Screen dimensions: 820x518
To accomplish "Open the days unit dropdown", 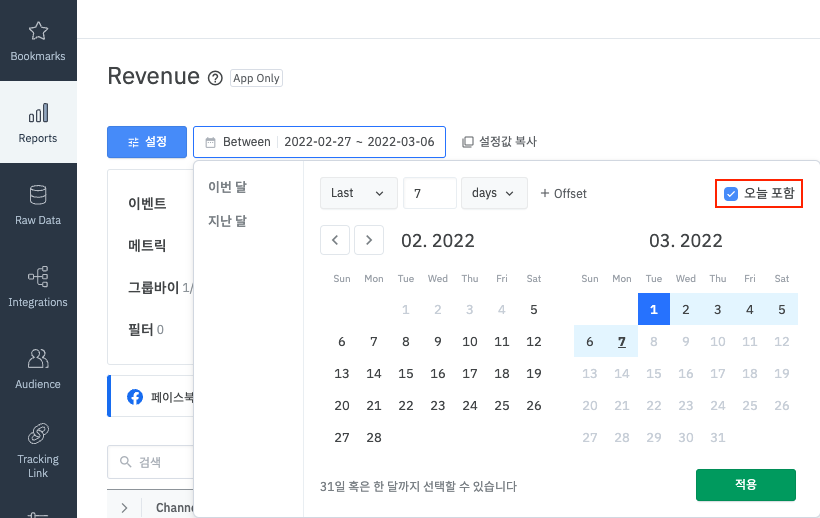I will pos(494,193).
